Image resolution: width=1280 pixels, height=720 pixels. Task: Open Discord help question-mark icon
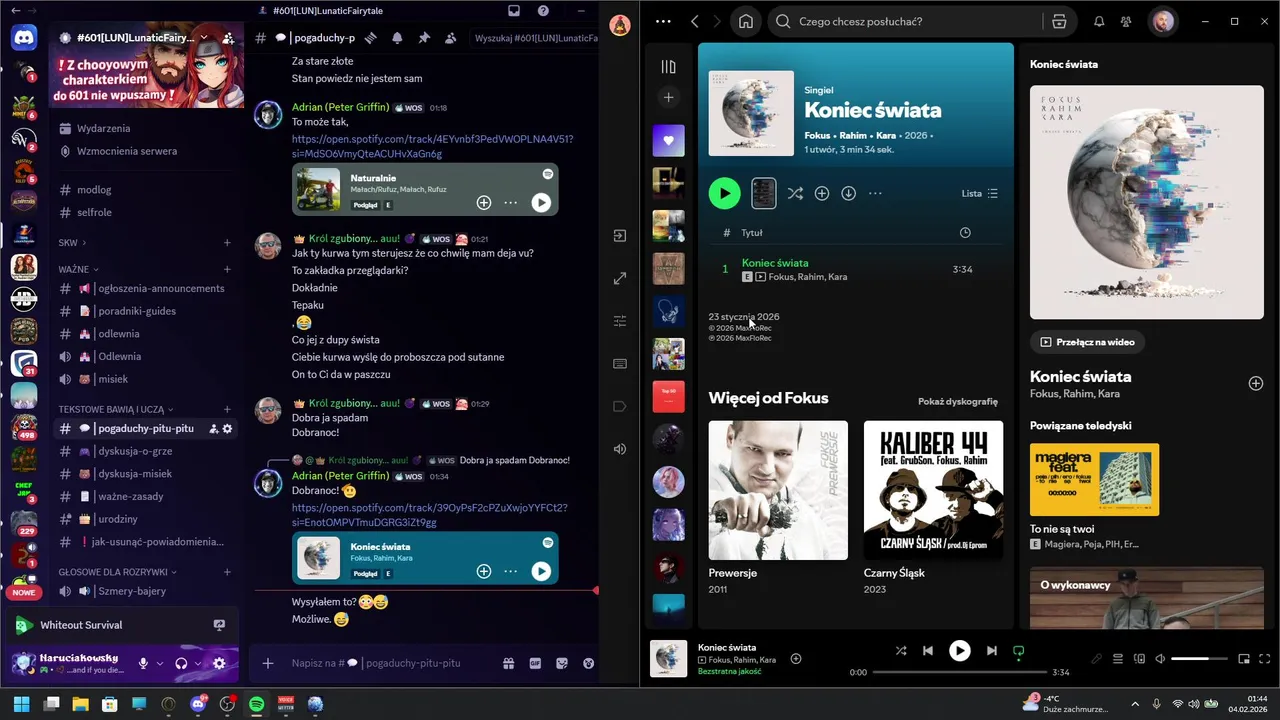click(x=543, y=11)
